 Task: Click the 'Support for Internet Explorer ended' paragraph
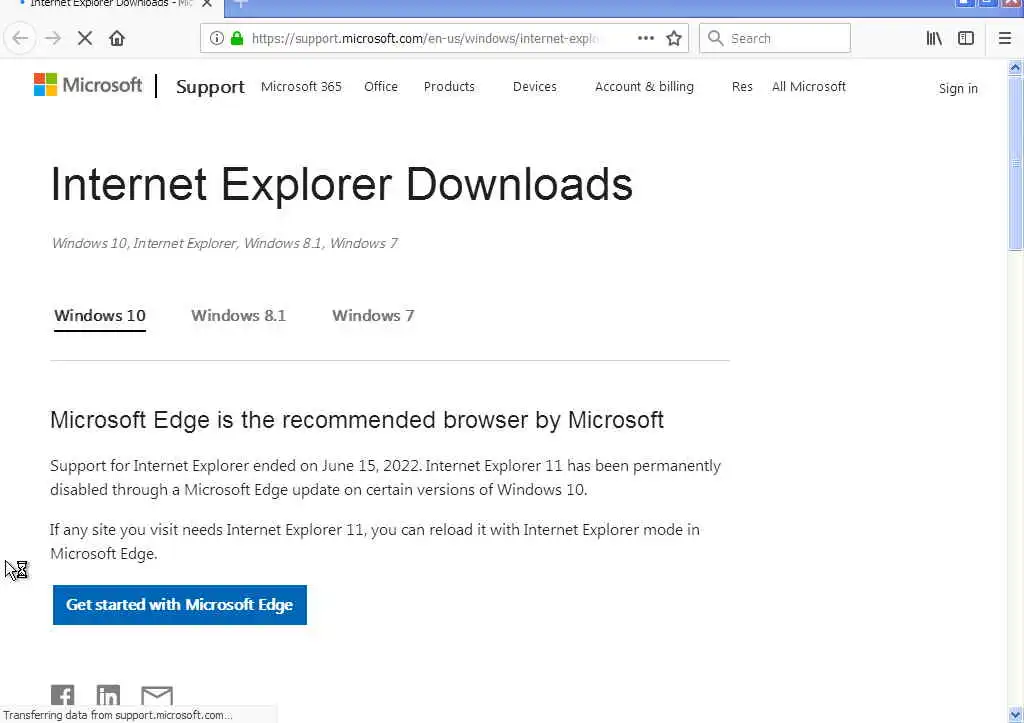point(385,478)
